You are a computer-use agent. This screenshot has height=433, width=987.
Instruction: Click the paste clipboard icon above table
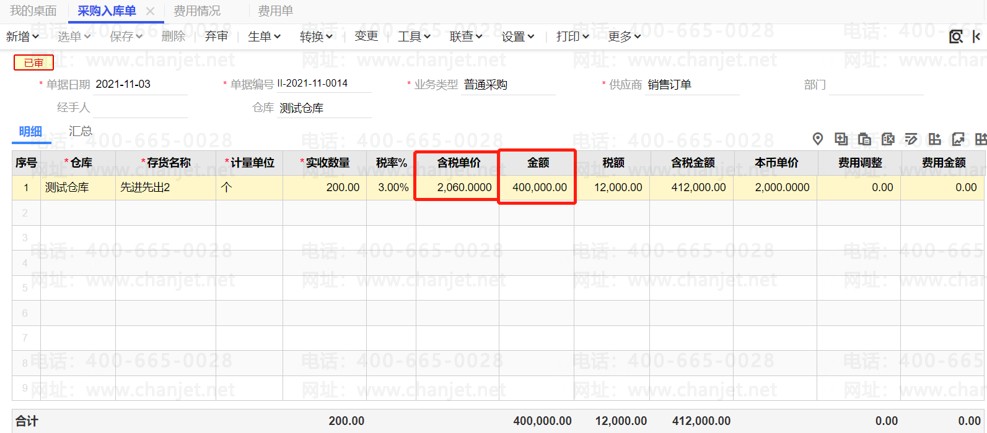click(865, 139)
